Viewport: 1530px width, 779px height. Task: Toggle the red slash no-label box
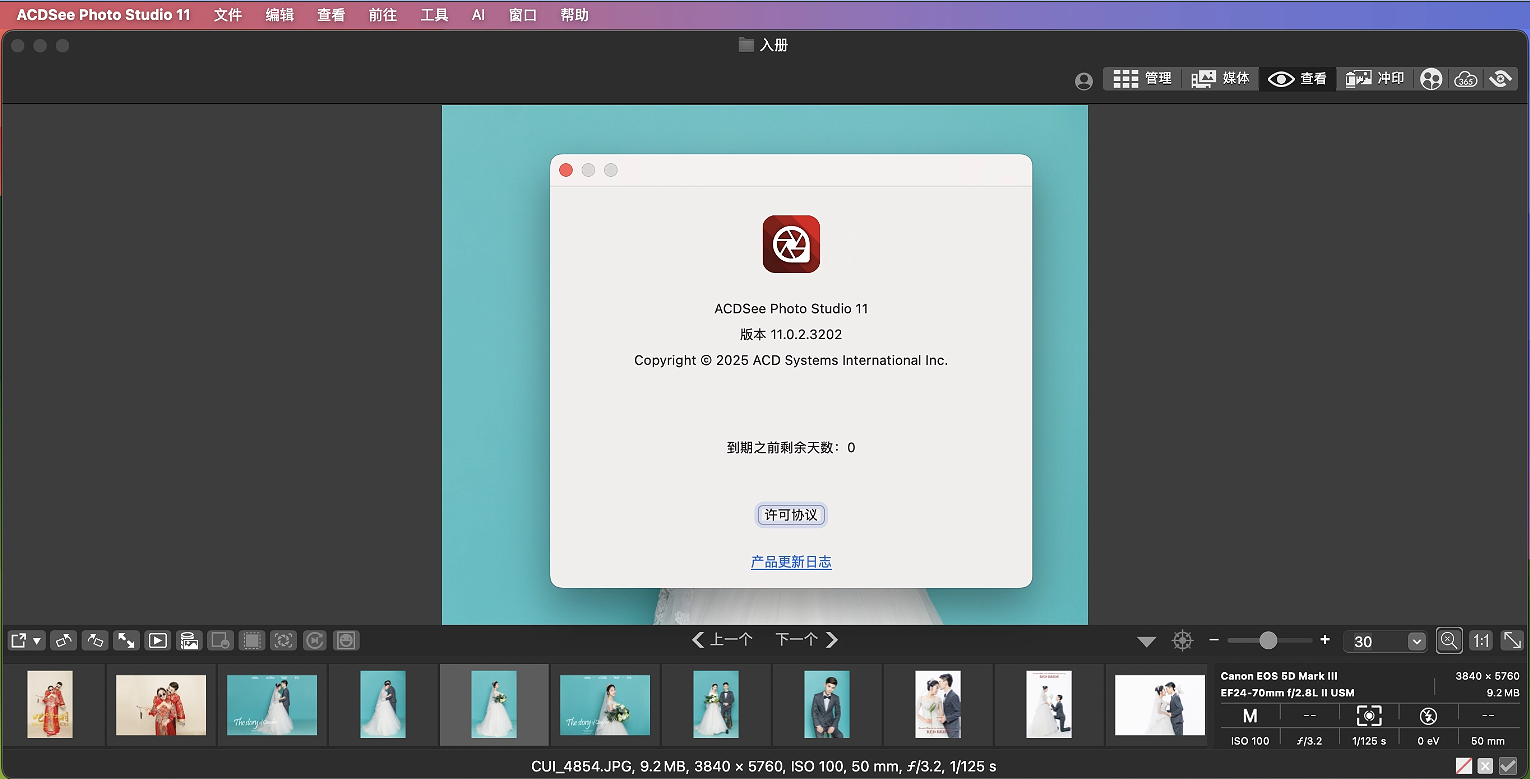click(1464, 766)
